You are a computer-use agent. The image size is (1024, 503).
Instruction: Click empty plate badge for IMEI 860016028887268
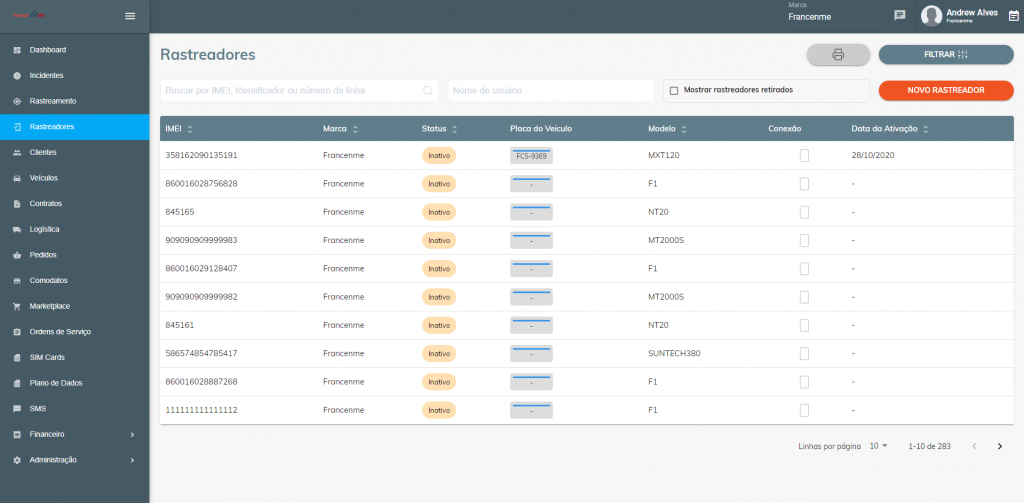(x=531, y=381)
